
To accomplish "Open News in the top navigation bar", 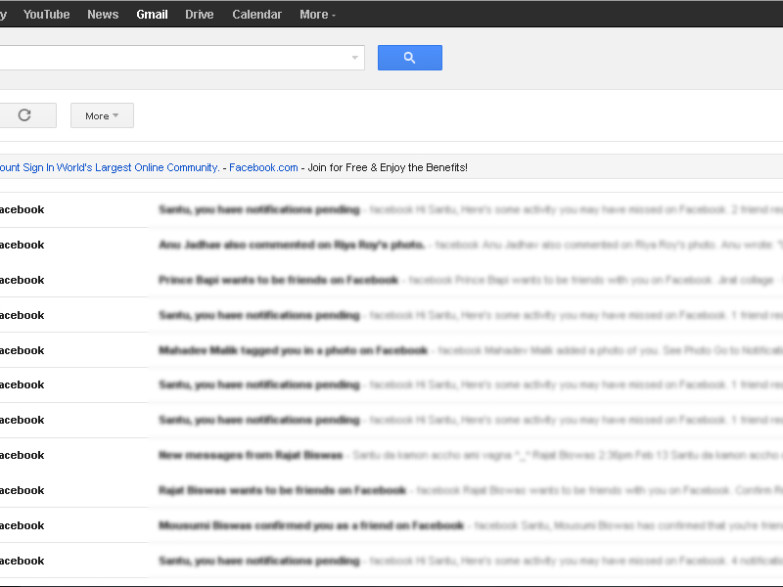I will [103, 14].
